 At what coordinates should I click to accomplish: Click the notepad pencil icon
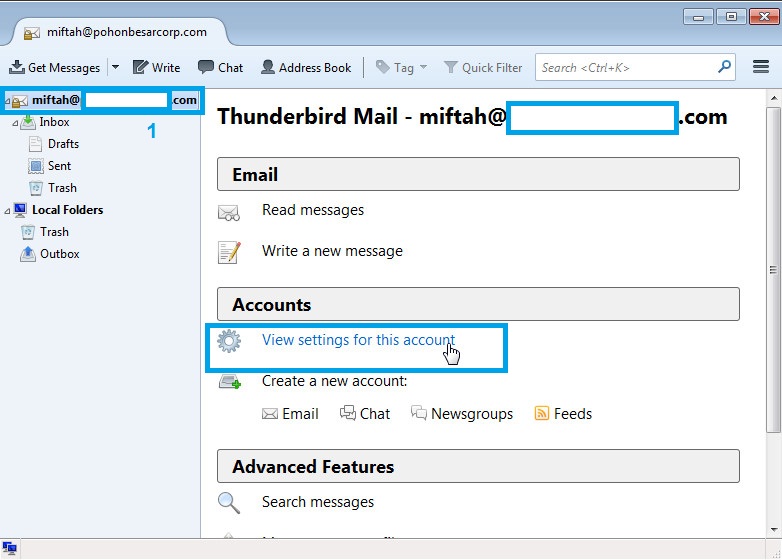pos(229,252)
